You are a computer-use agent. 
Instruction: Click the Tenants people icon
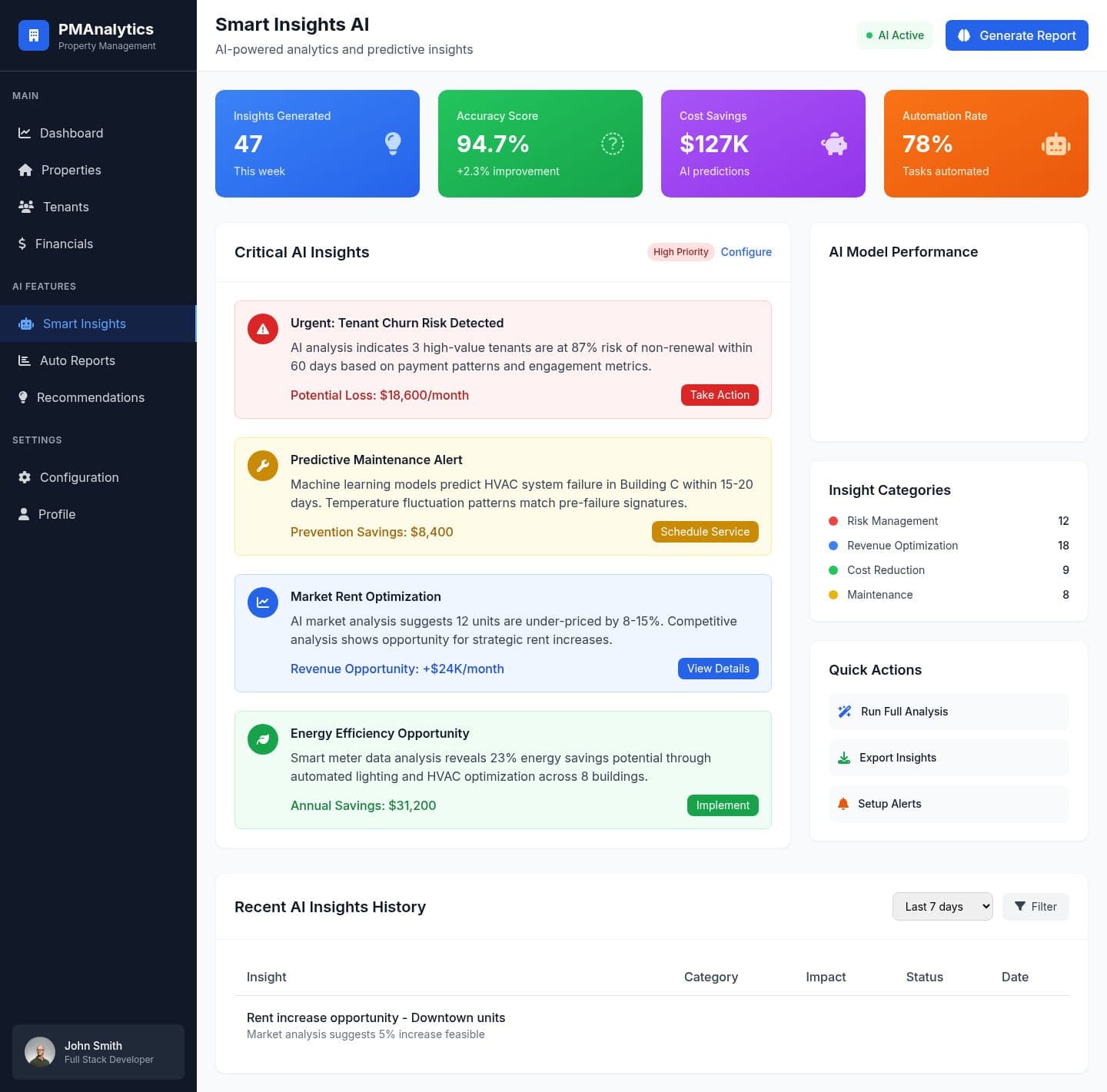(26, 207)
